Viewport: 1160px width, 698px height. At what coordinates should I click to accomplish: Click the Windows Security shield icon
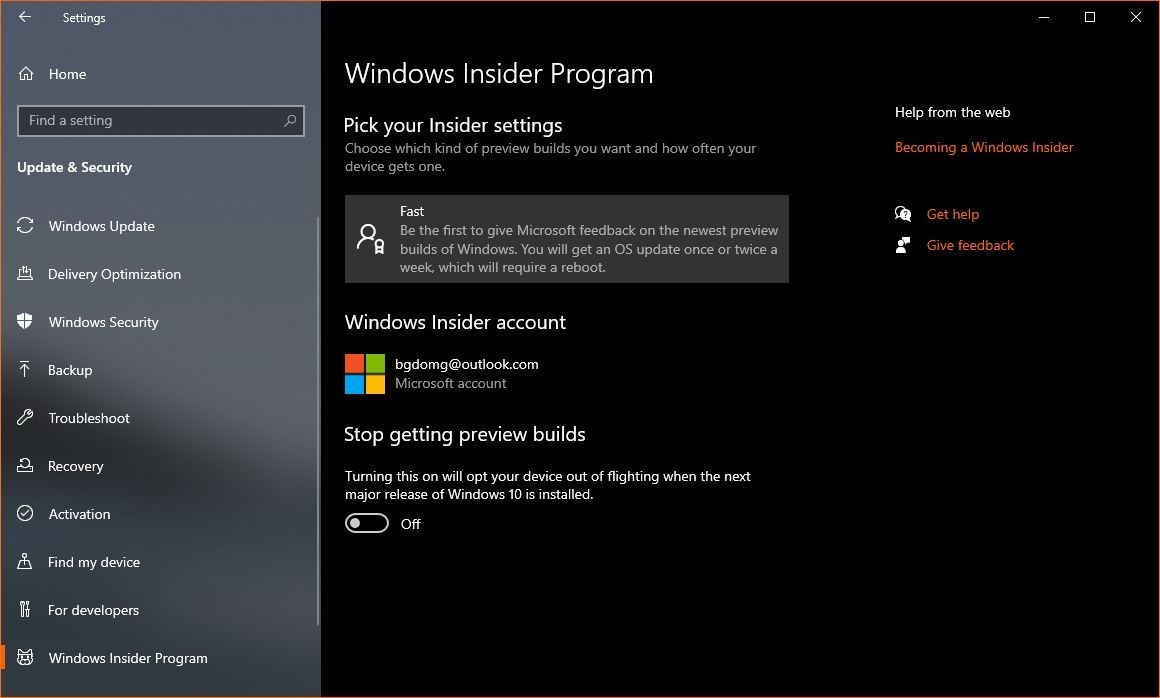25,321
